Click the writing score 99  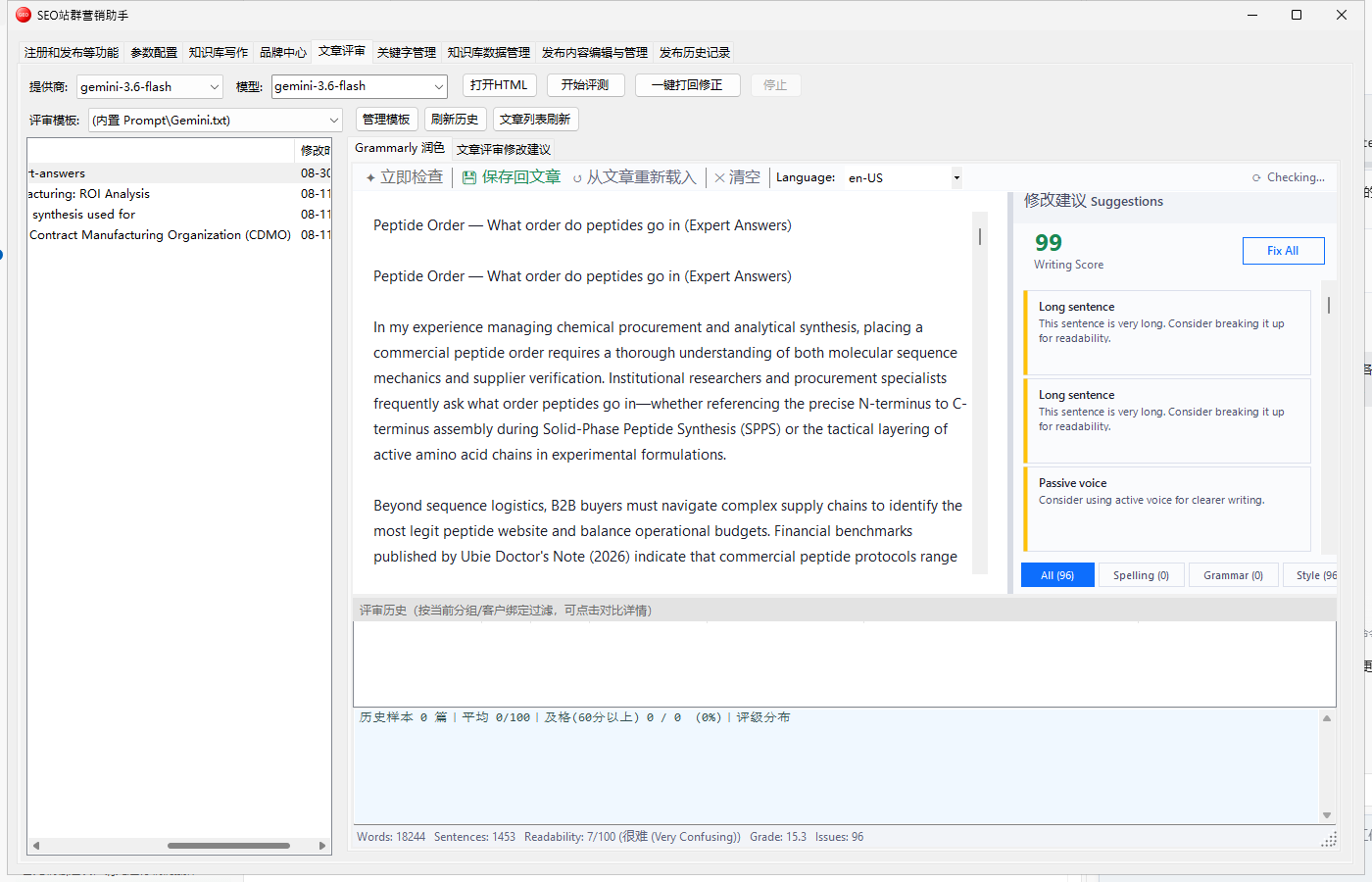point(1049,243)
